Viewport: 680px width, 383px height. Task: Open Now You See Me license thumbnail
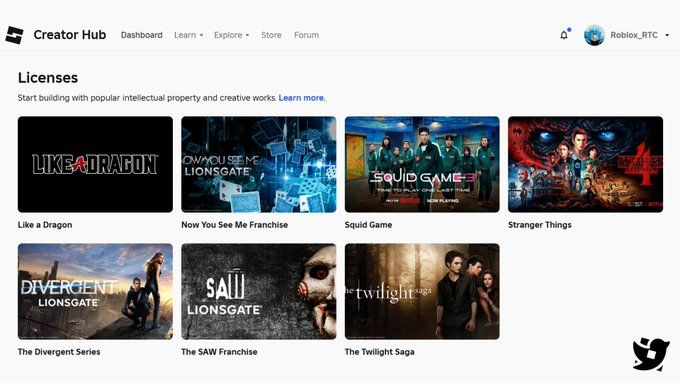coord(258,164)
